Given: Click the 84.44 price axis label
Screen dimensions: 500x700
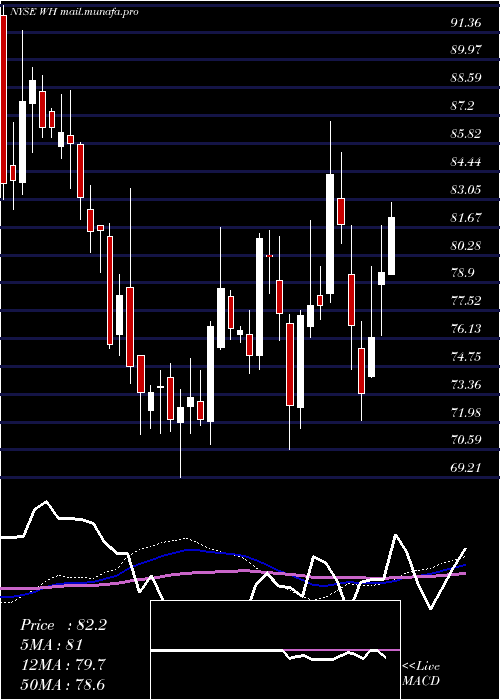Looking at the screenshot, I should (x=466, y=162).
